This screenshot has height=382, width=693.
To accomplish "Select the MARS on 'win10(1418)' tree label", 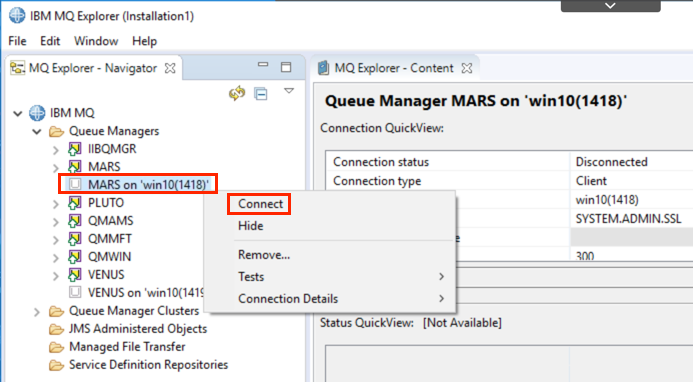I will point(148,184).
